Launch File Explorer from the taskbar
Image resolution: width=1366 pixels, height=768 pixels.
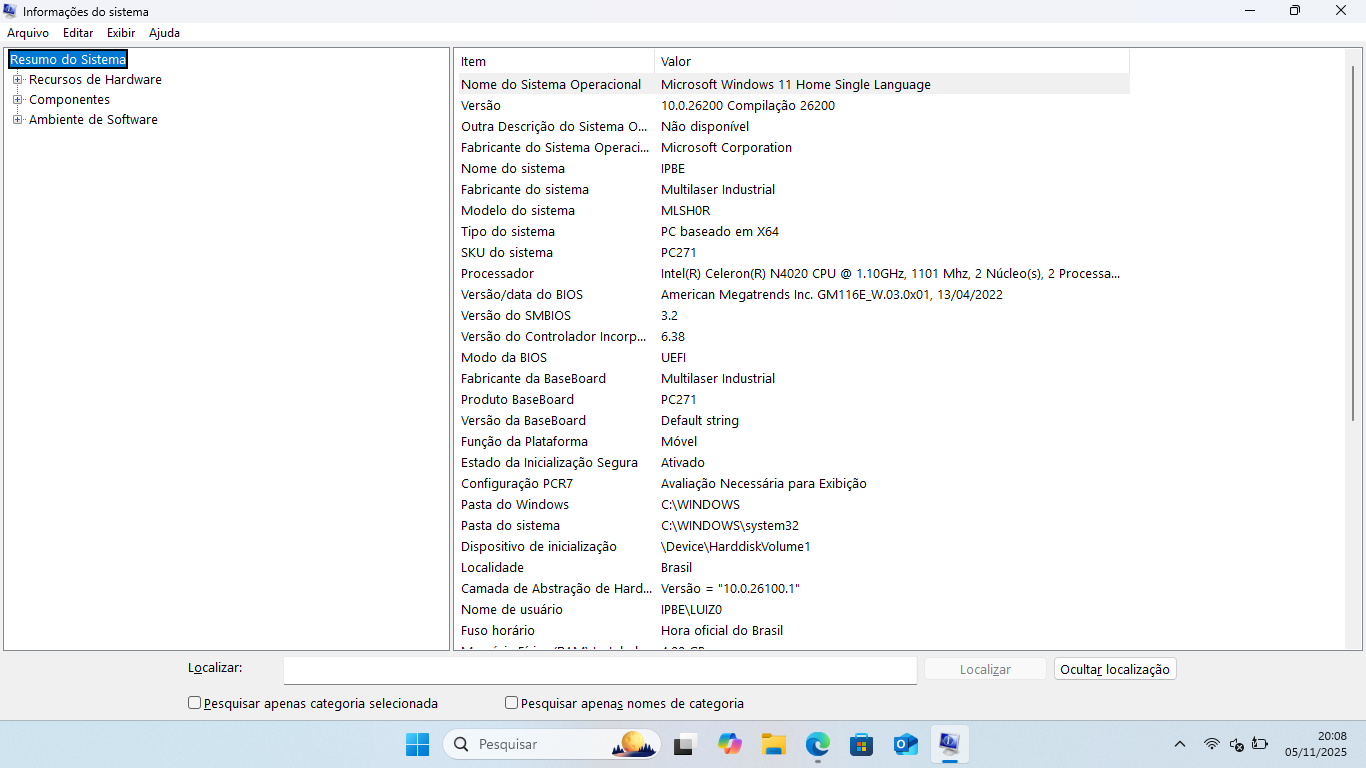(x=774, y=744)
